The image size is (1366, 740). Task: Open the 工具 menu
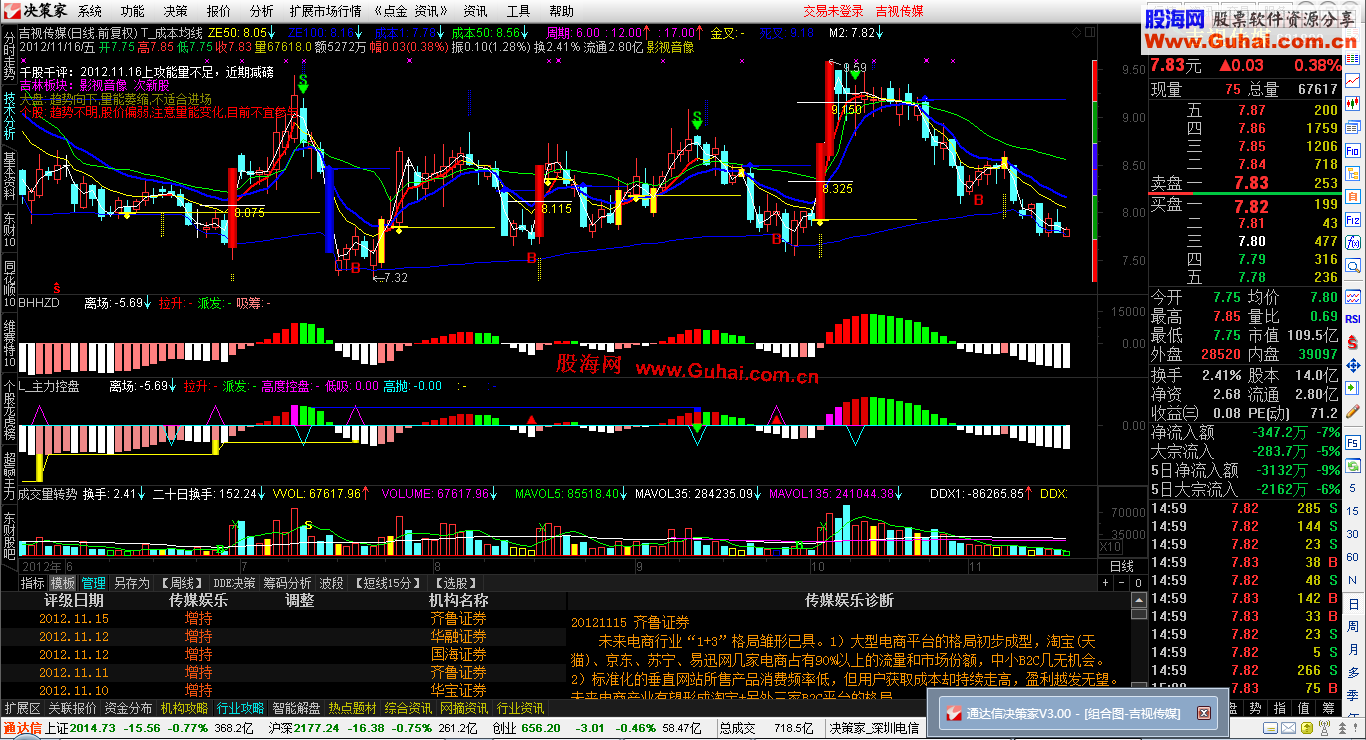[518, 11]
